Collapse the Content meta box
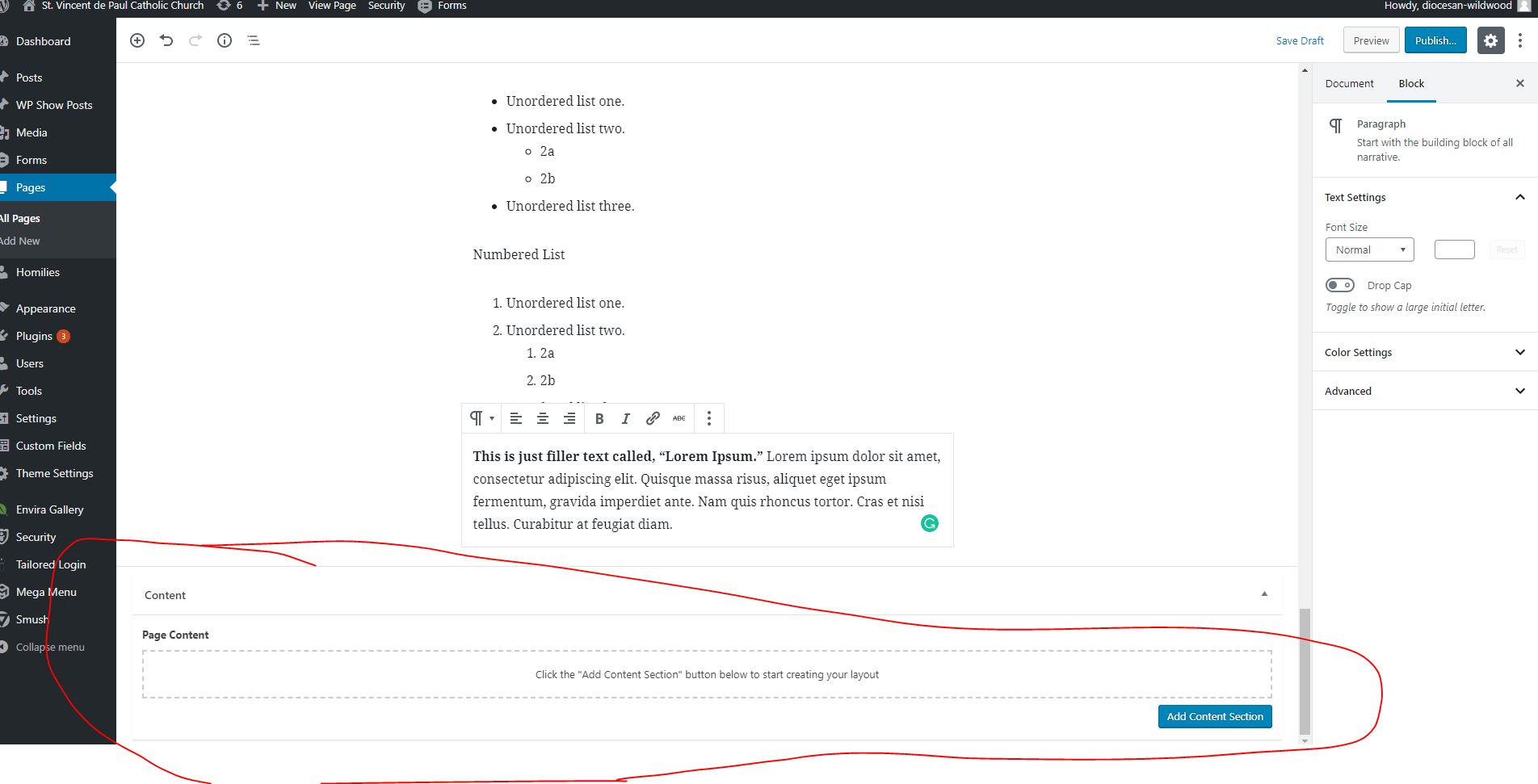 (x=1264, y=594)
